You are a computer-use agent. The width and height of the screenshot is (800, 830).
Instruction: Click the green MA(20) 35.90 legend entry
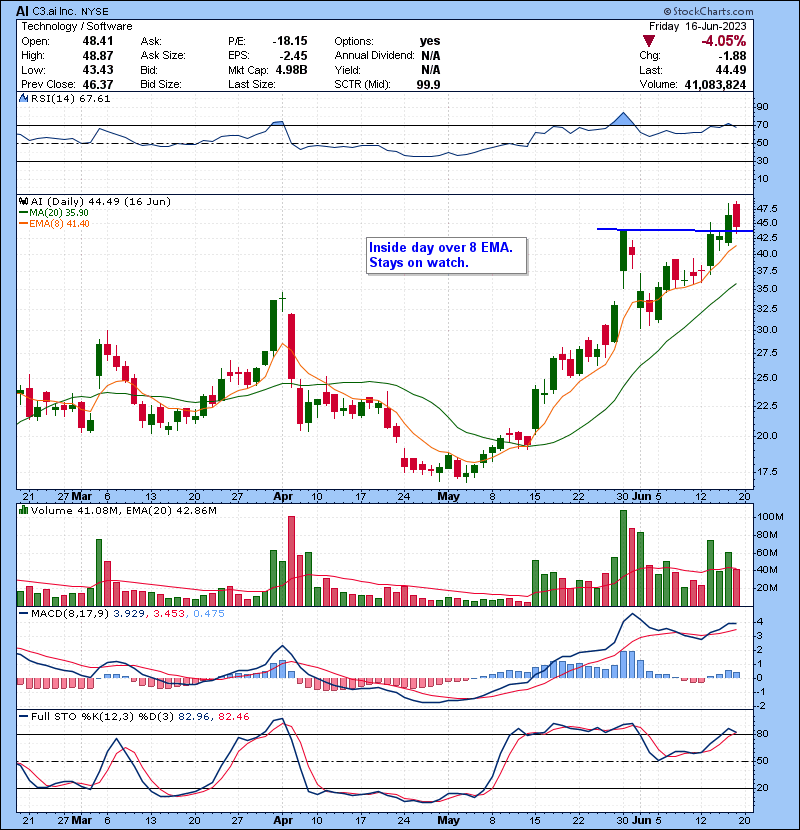54,212
